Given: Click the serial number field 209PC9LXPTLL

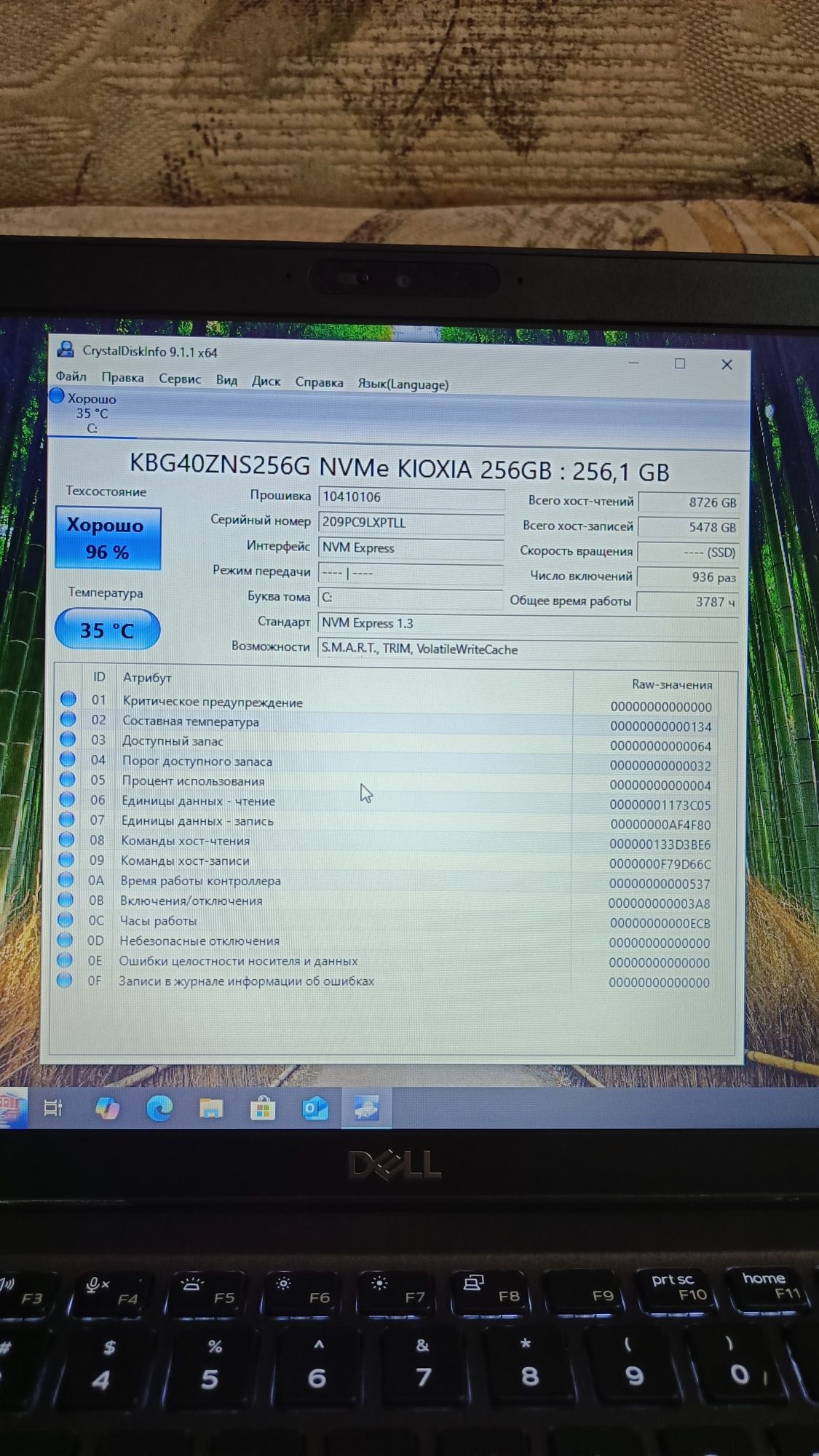Looking at the screenshot, I should 411,523.
